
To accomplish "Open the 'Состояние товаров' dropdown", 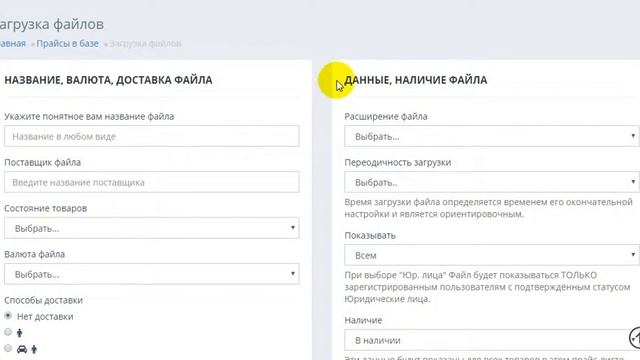I will [x=151, y=228].
